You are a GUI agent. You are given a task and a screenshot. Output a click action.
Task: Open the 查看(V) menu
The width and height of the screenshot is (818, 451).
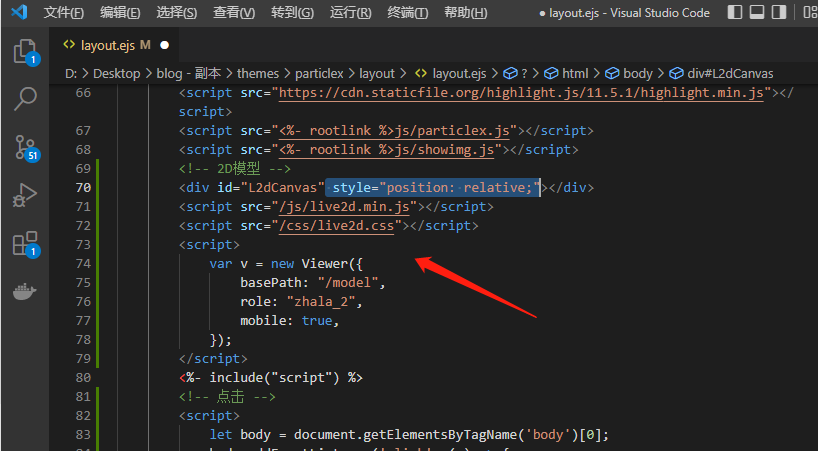[234, 13]
